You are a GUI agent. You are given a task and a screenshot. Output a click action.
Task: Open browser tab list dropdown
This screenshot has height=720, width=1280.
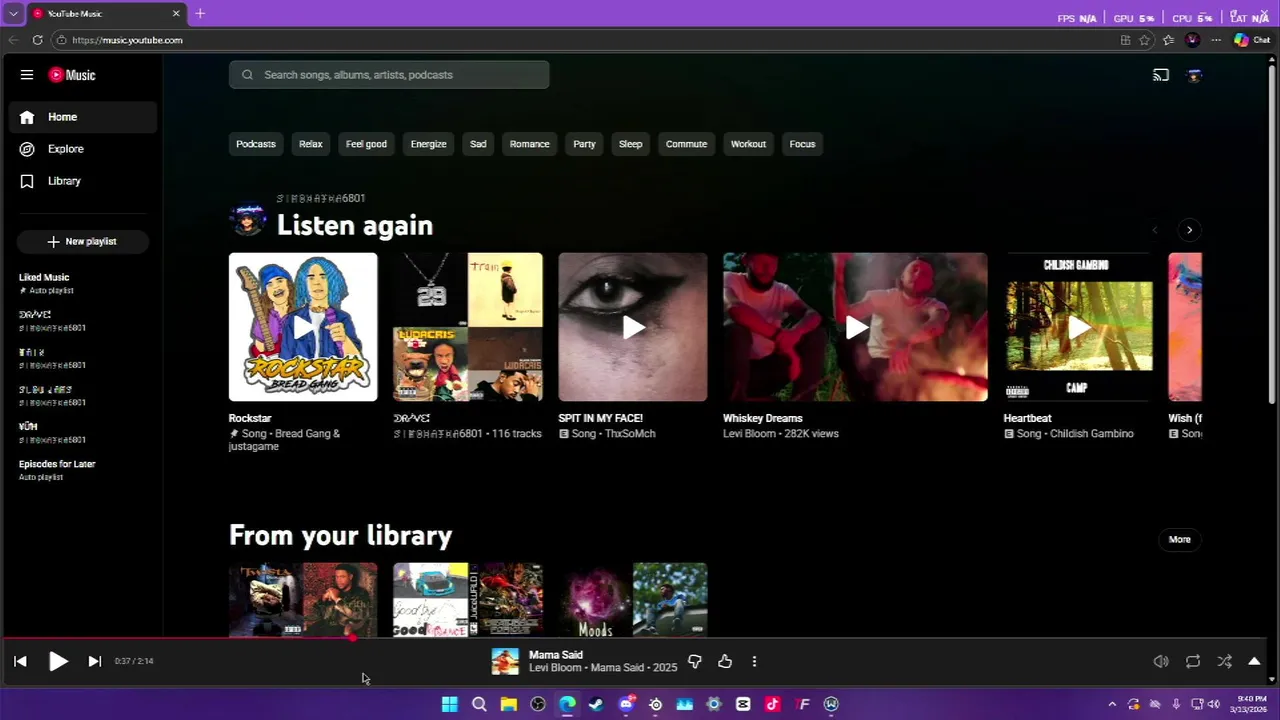tap(13, 14)
